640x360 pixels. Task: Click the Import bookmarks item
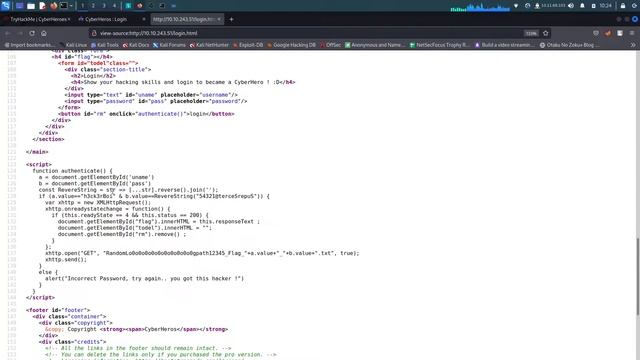29,45
